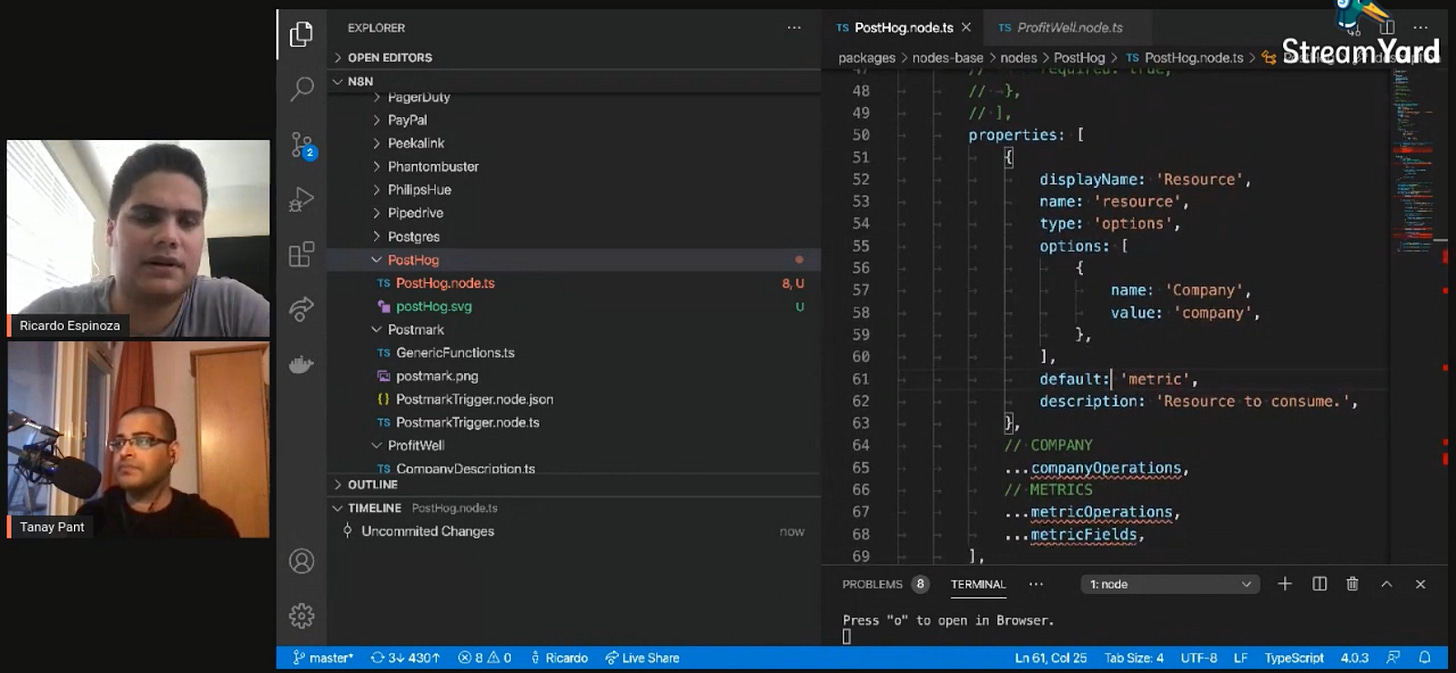Screen dimensions: 1456x673
Task: Click master branch in status bar
Action: click(323, 658)
